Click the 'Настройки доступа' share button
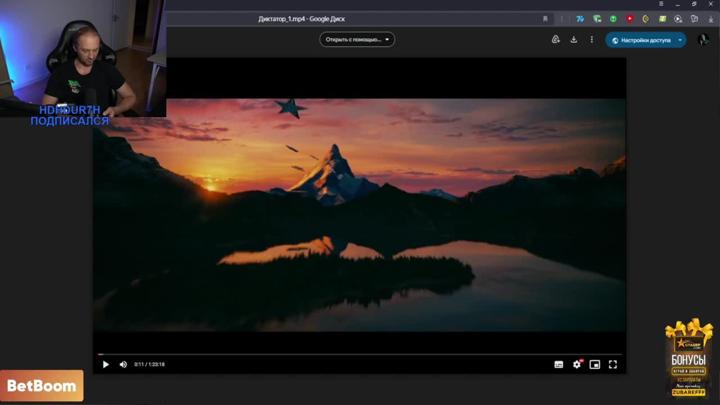The width and height of the screenshot is (720, 405). (641, 40)
